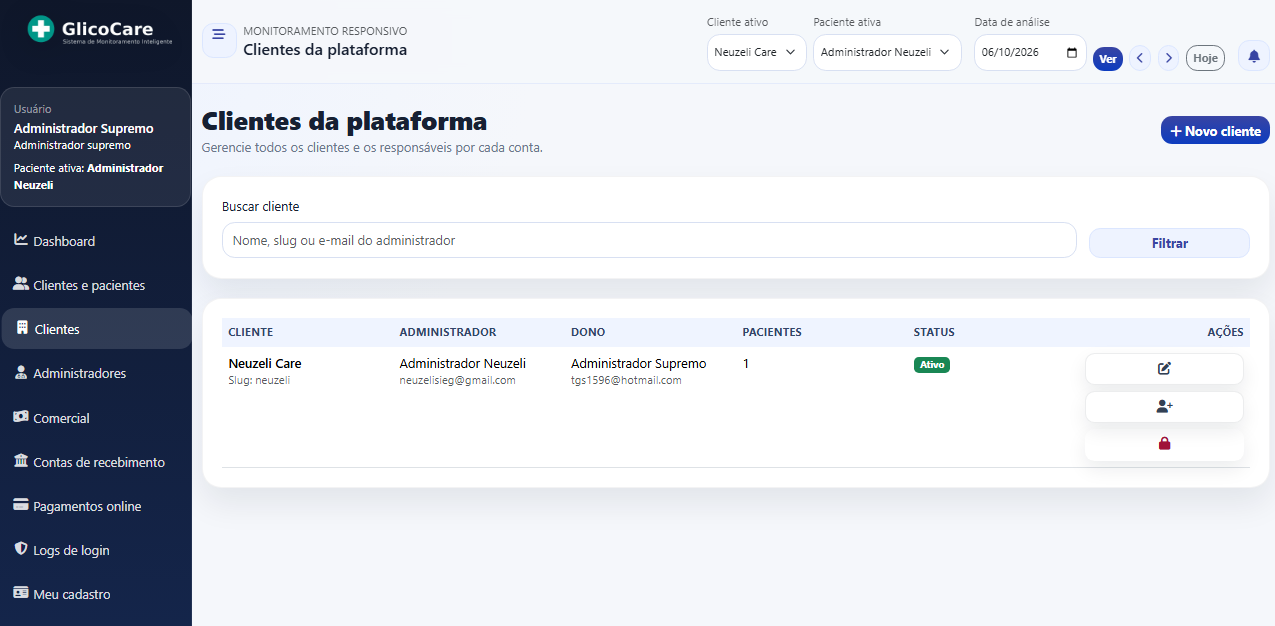Click the Filtrar button

coord(1169,243)
